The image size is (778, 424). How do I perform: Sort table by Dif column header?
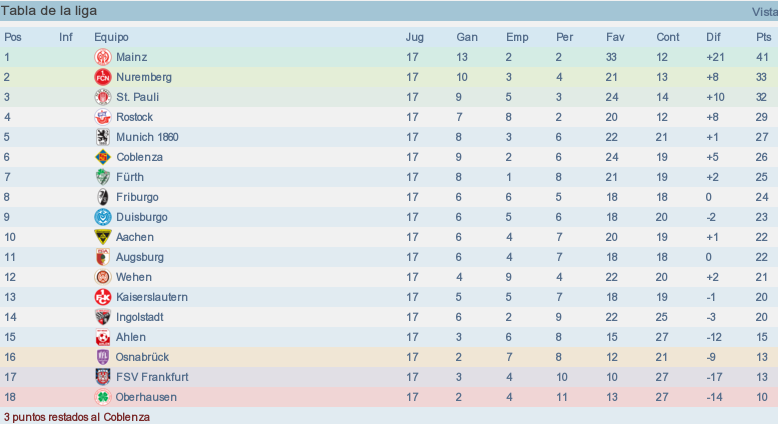[713, 37]
